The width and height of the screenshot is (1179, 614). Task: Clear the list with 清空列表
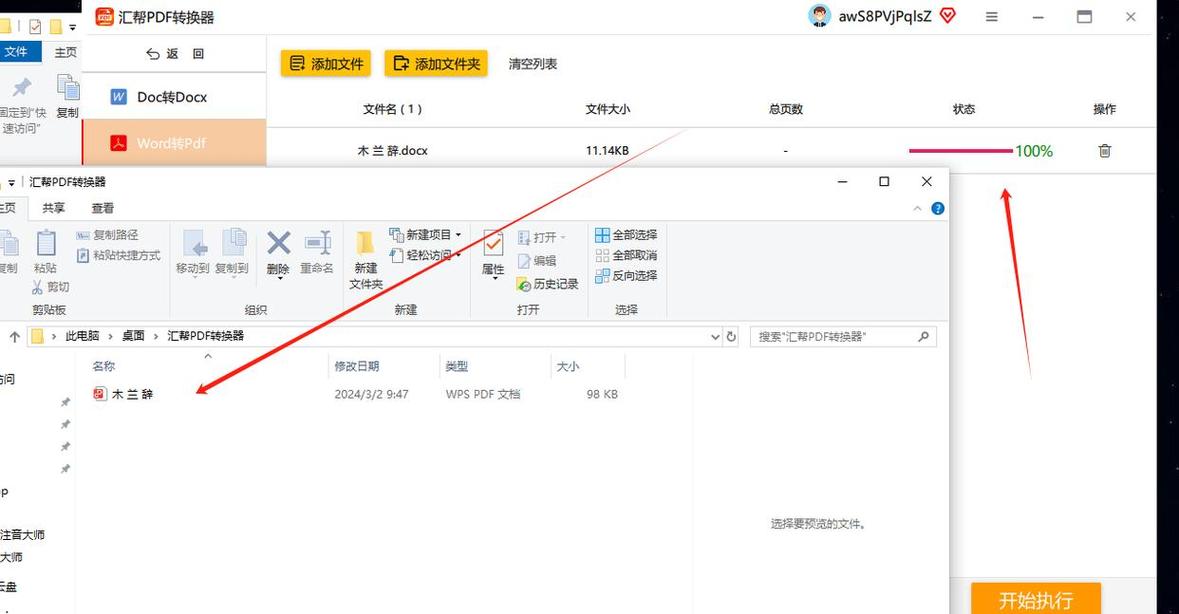coord(532,64)
